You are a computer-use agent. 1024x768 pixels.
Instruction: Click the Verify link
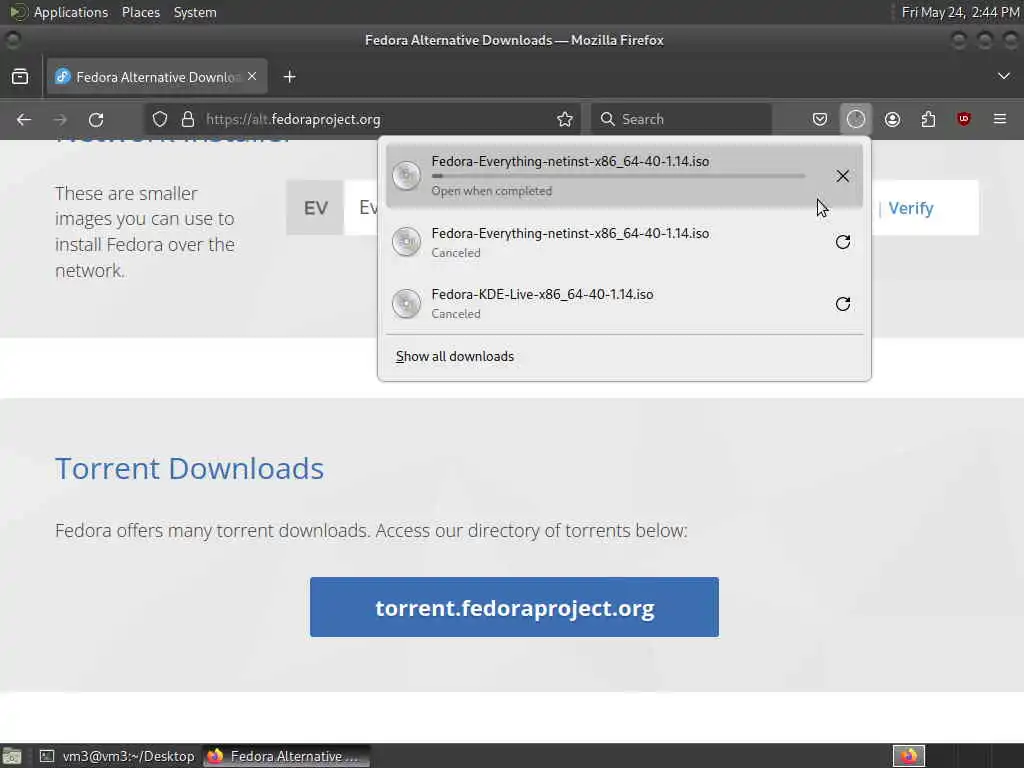coord(911,208)
